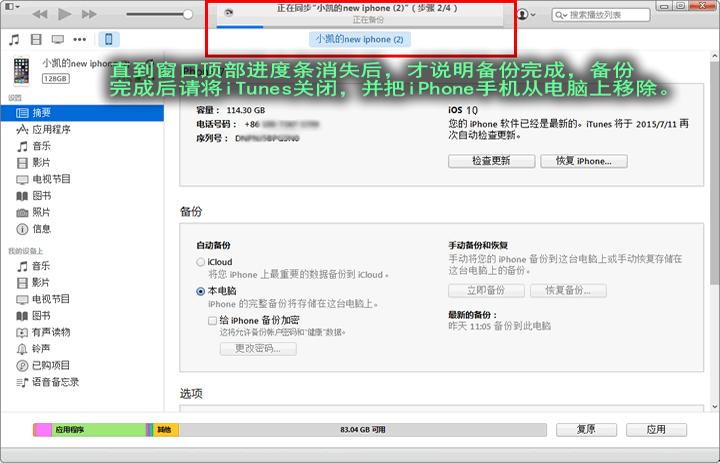Viewport: 720px width, 463px height.
Task: Click the 更改密码... button
Action: [258, 349]
